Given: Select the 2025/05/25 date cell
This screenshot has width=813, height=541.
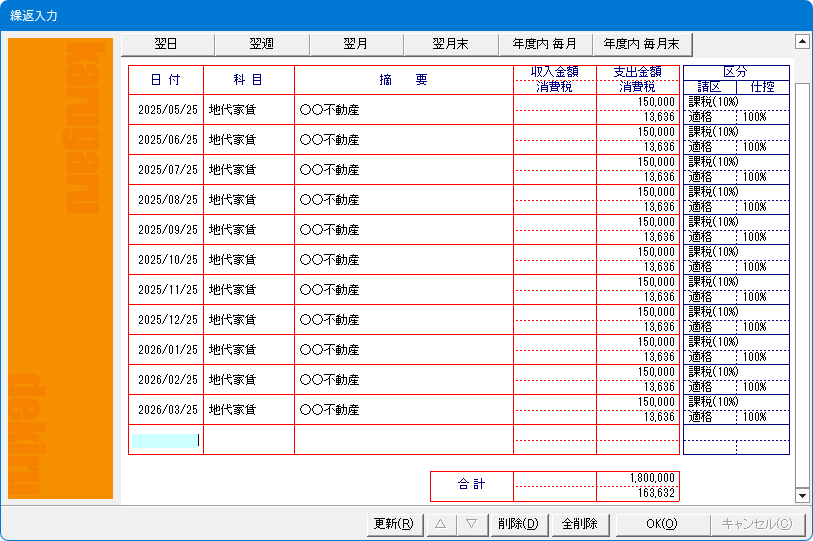Looking at the screenshot, I should [x=167, y=110].
